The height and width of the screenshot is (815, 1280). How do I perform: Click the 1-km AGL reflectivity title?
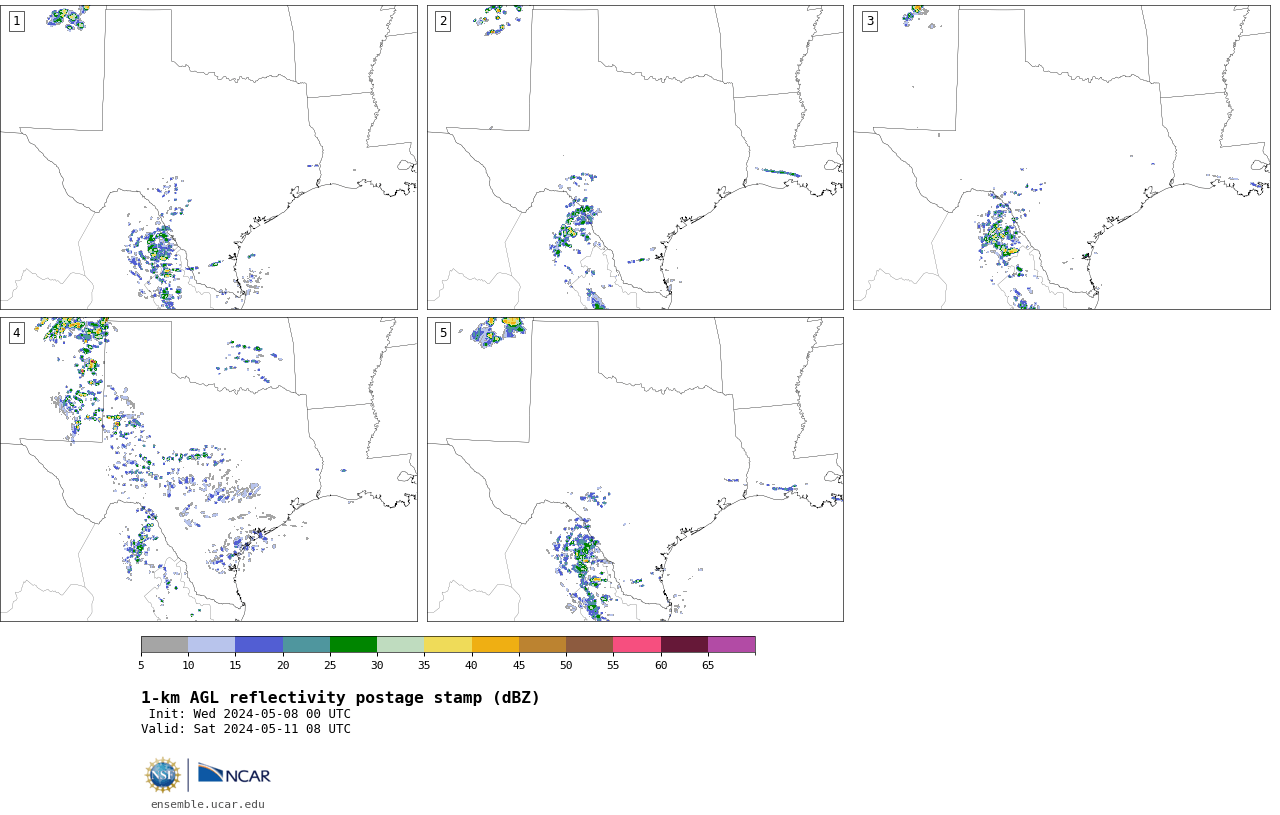[x=340, y=698]
